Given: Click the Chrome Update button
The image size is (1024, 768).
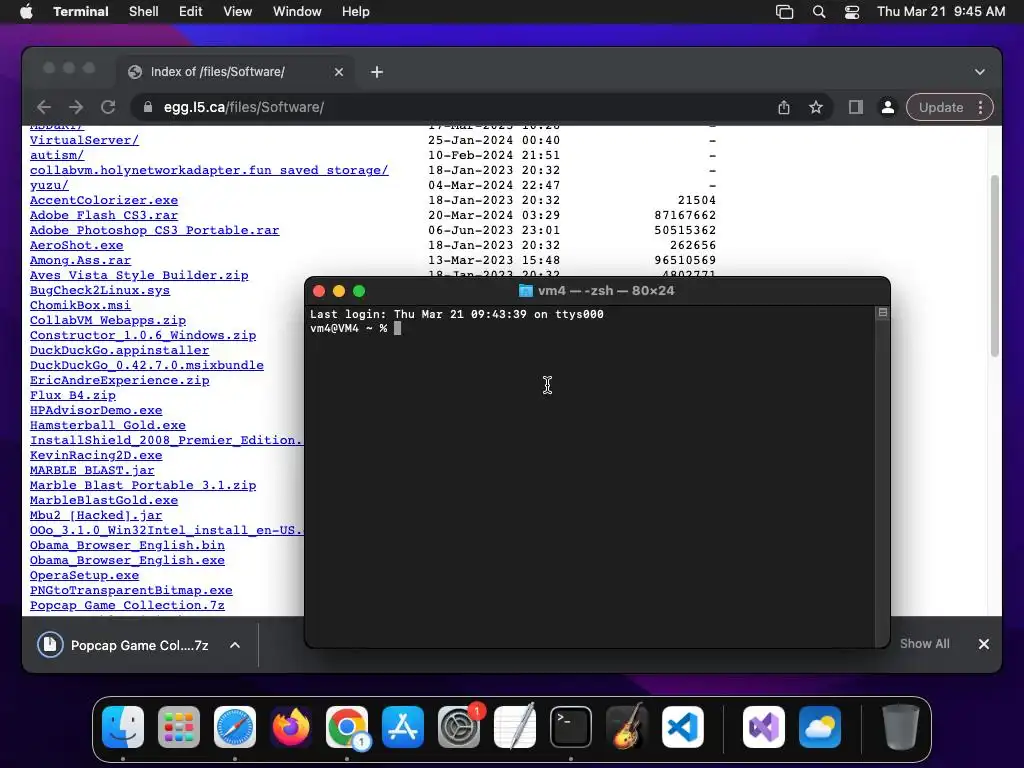Looking at the screenshot, I should pyautogui.click(x=940, y=107).
